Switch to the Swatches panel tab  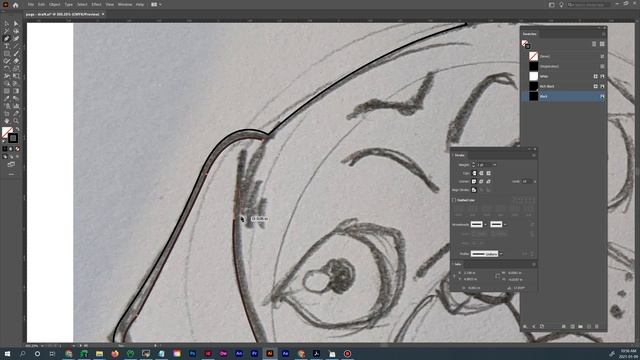tap(529, 34)
